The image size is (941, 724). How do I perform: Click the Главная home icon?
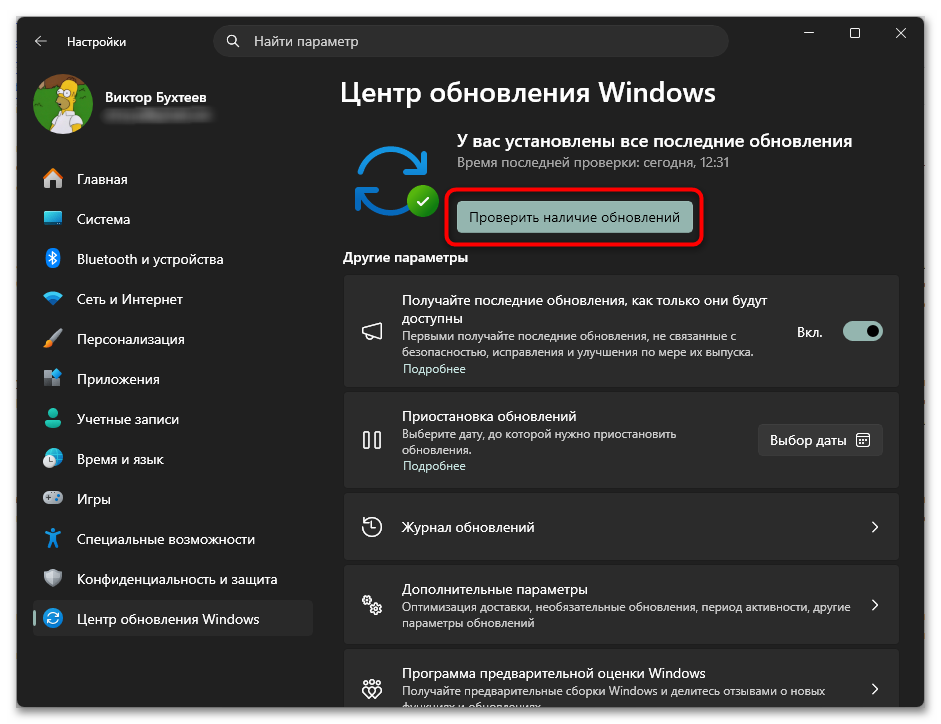[x=53, y=178]
